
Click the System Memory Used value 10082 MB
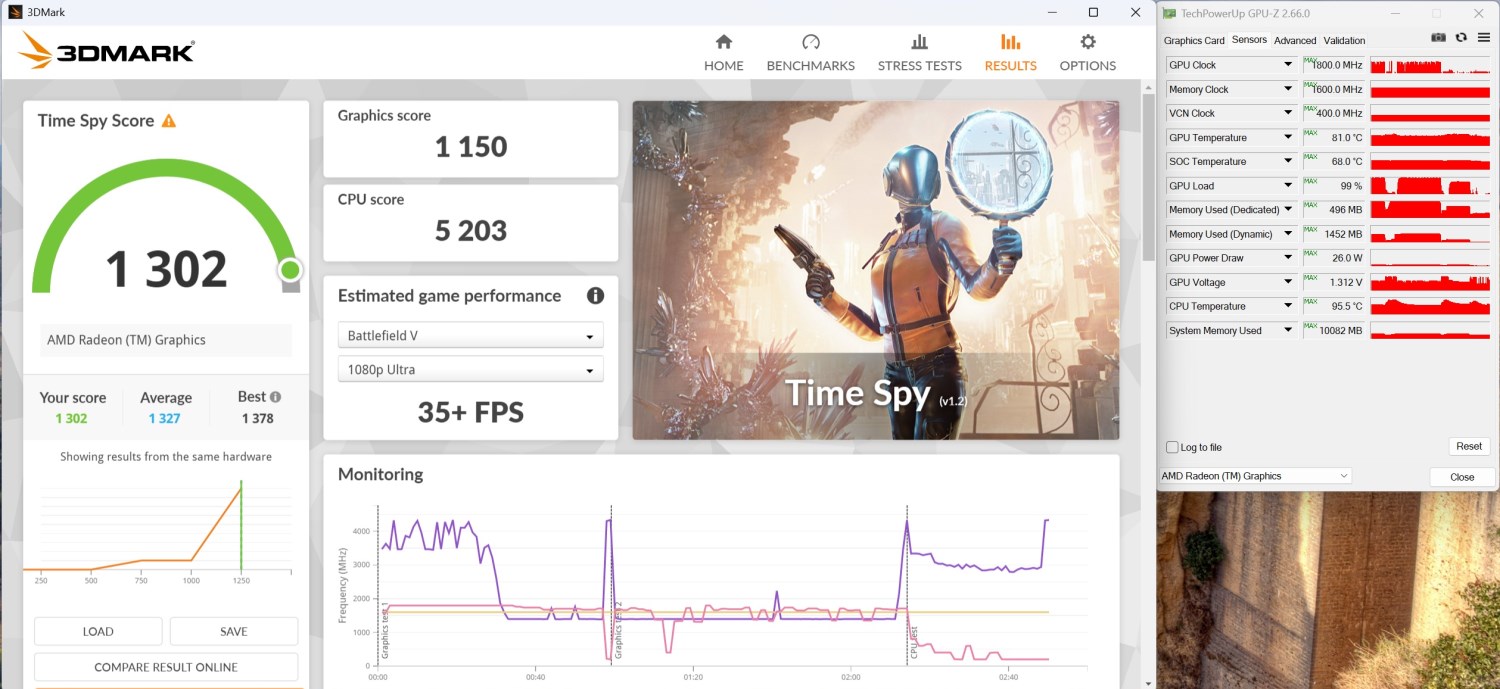click(1342, 331)
